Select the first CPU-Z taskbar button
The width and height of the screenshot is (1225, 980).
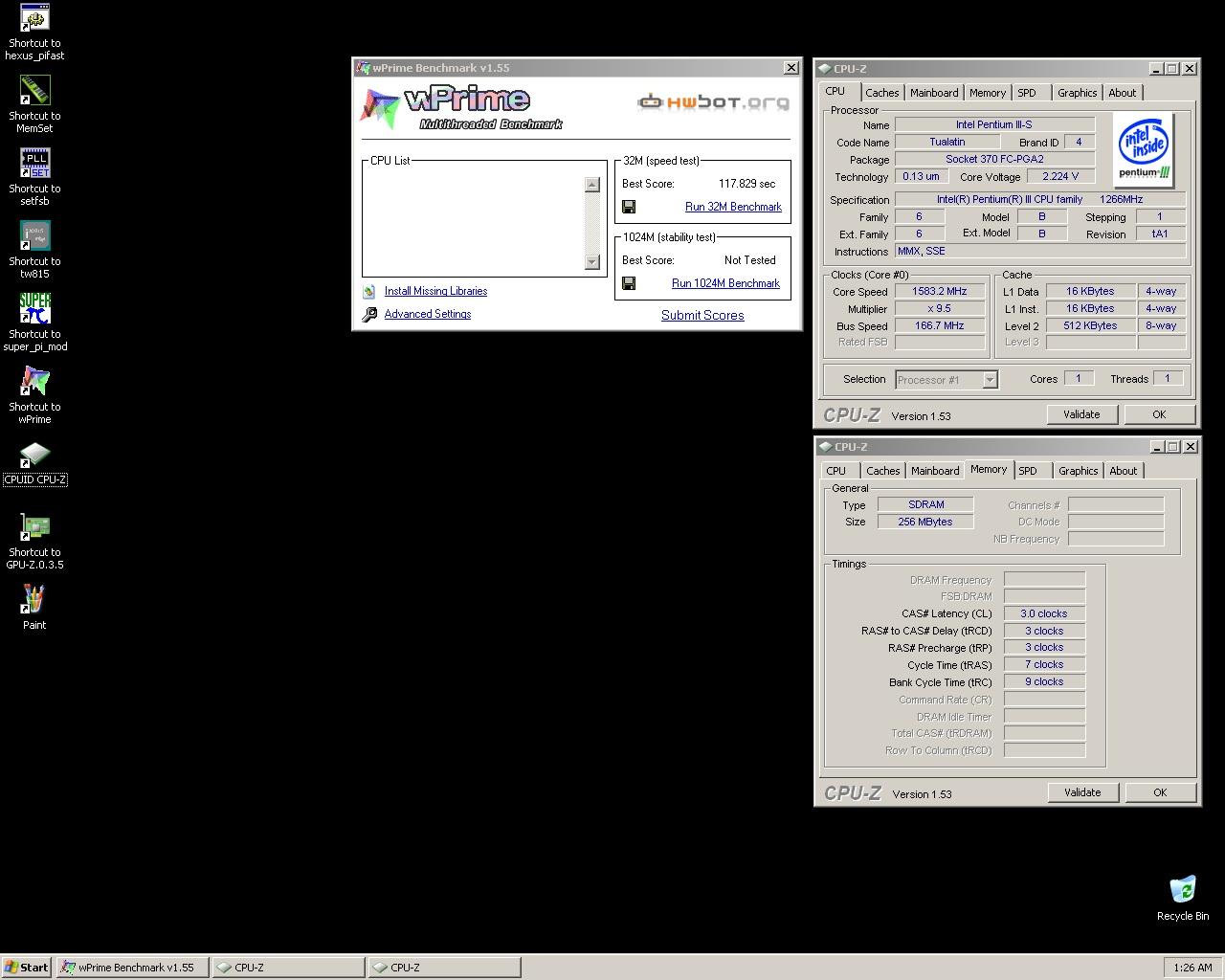tap(288, 968)
